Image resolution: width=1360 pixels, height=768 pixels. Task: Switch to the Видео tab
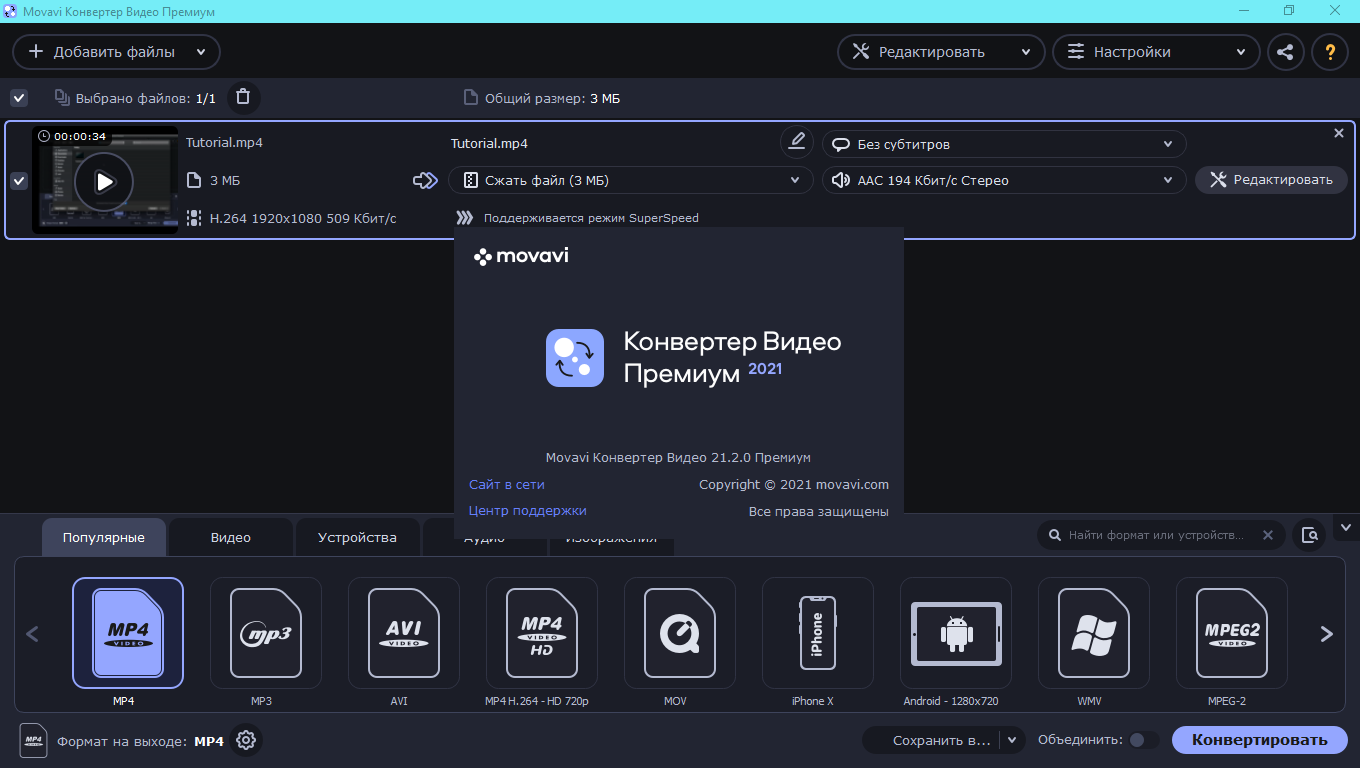pos(231,537)
